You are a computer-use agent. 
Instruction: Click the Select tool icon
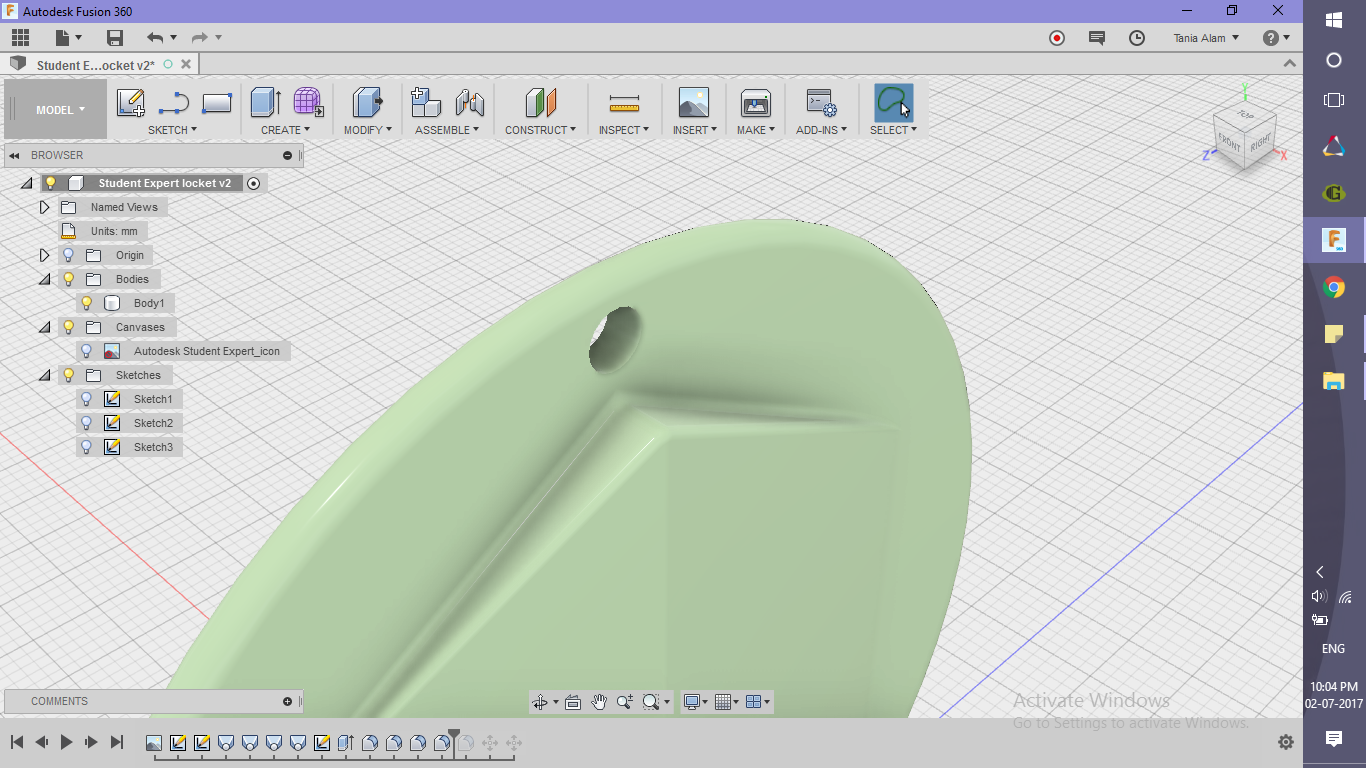[893, 102]
